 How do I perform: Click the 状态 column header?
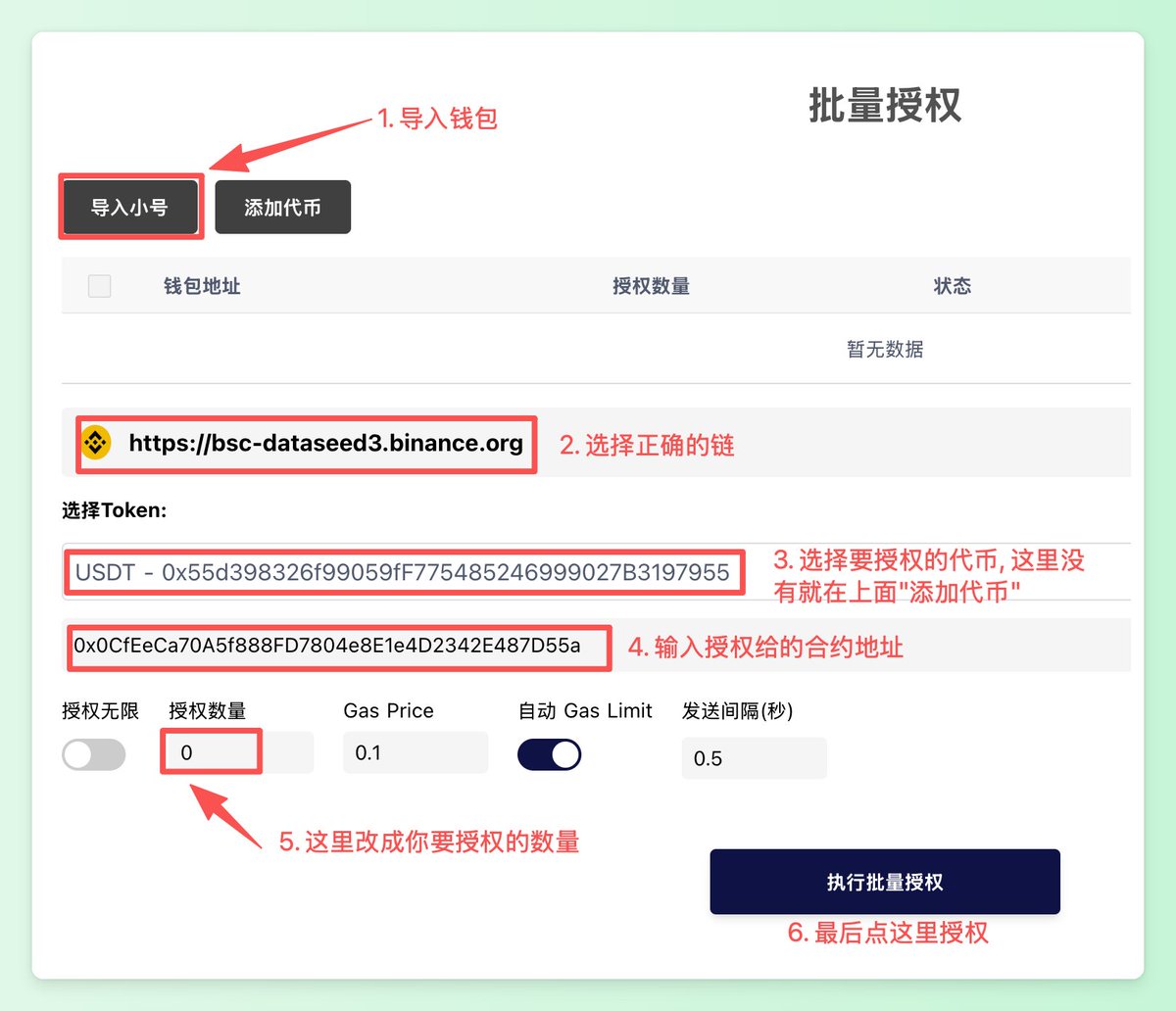[x=953, y=286]
